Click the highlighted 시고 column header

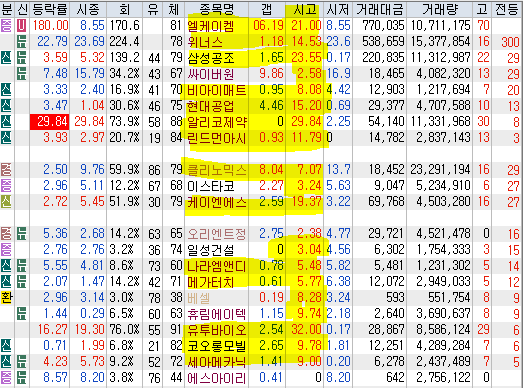pos(305,9)
